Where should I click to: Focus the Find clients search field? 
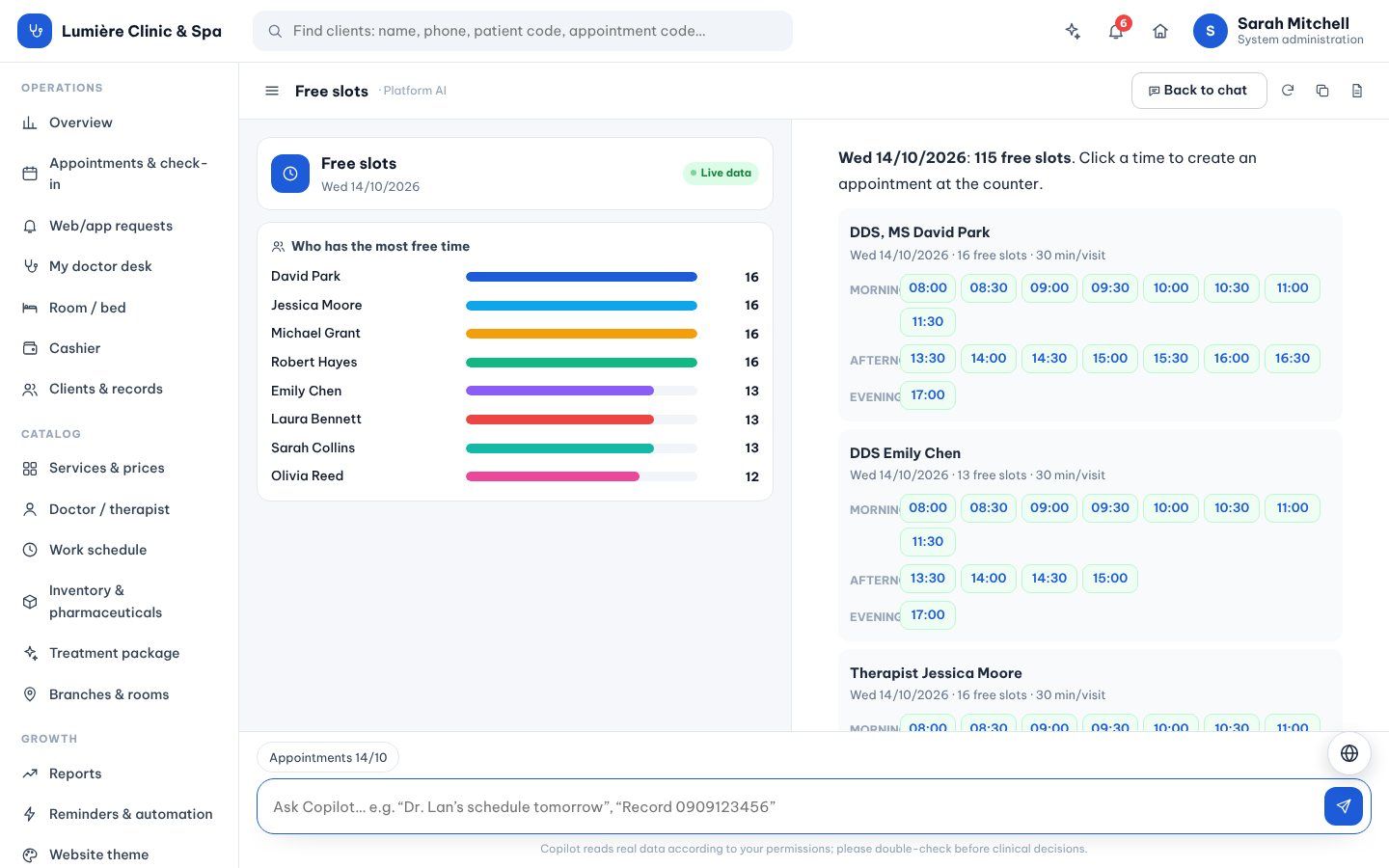tap(523, 31)
